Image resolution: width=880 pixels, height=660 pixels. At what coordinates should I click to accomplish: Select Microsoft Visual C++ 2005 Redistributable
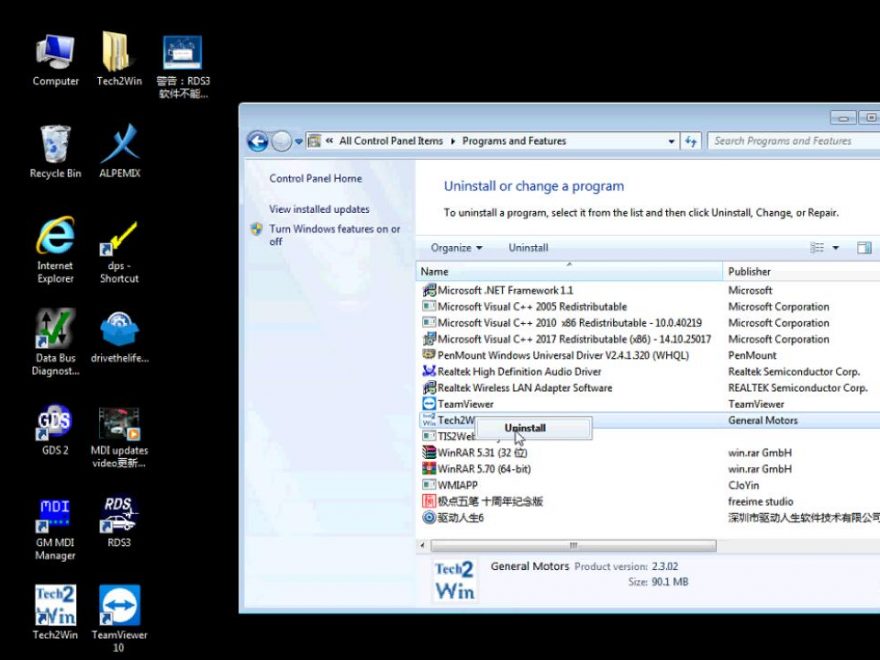[x=532, y=307]
